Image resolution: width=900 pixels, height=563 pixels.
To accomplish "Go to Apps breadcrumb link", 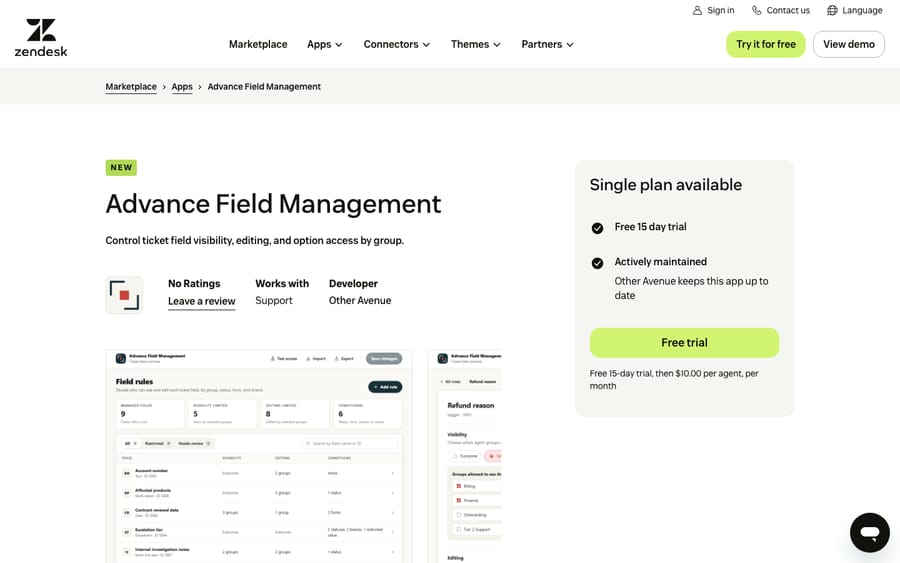I will 182,87.
